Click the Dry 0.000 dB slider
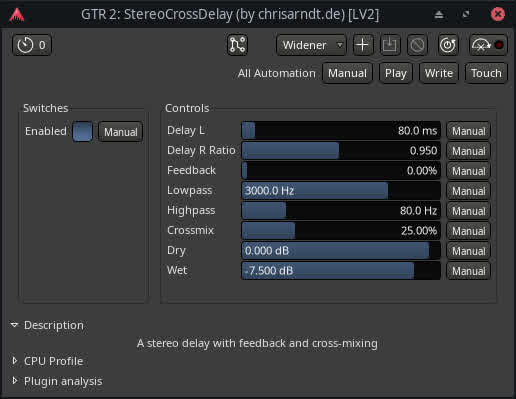The width and height of the screenshot is (516, 399). (341, 251)
